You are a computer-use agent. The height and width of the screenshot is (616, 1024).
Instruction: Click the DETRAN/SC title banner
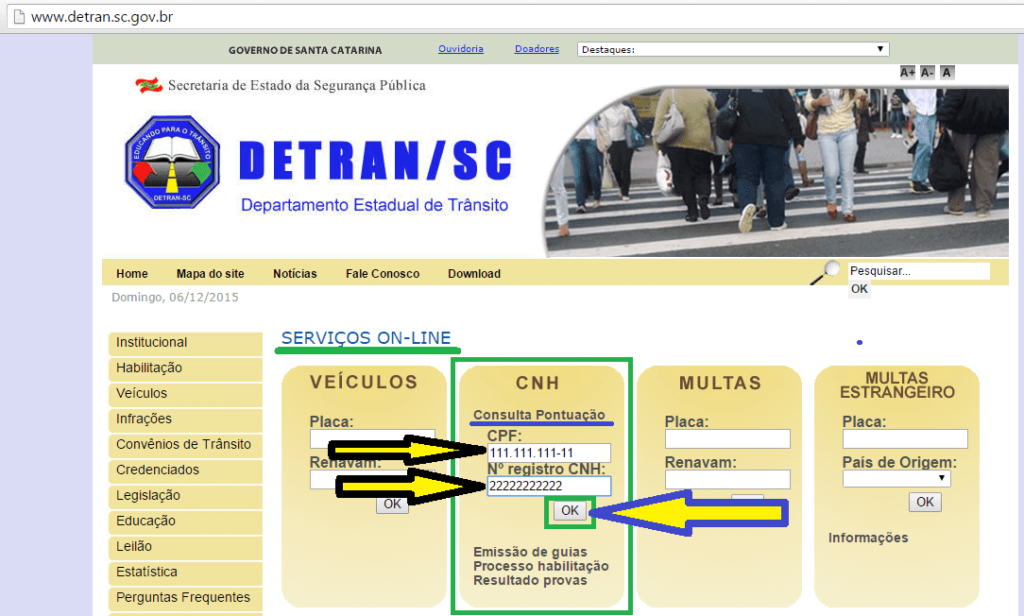coord(375,161)
